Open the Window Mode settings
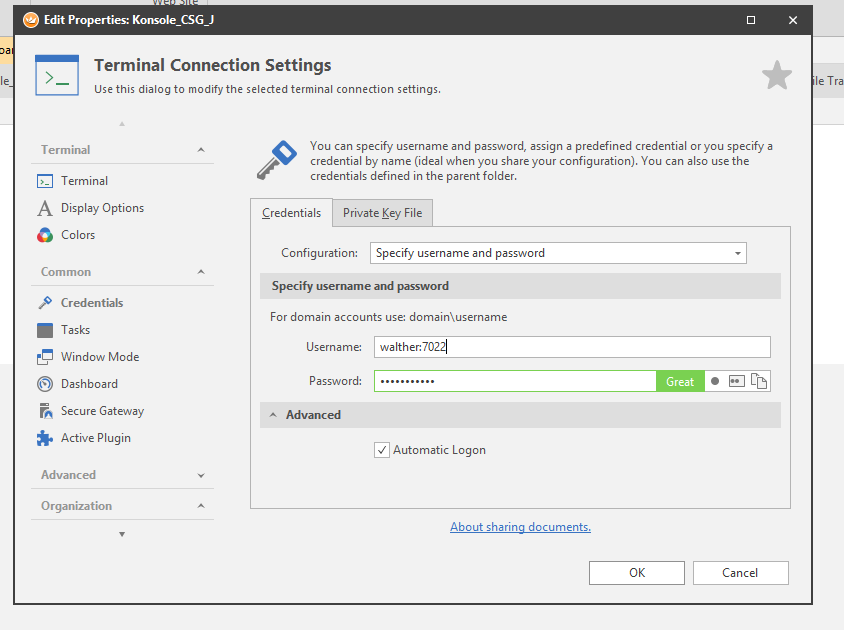 [x=99, y=357]
